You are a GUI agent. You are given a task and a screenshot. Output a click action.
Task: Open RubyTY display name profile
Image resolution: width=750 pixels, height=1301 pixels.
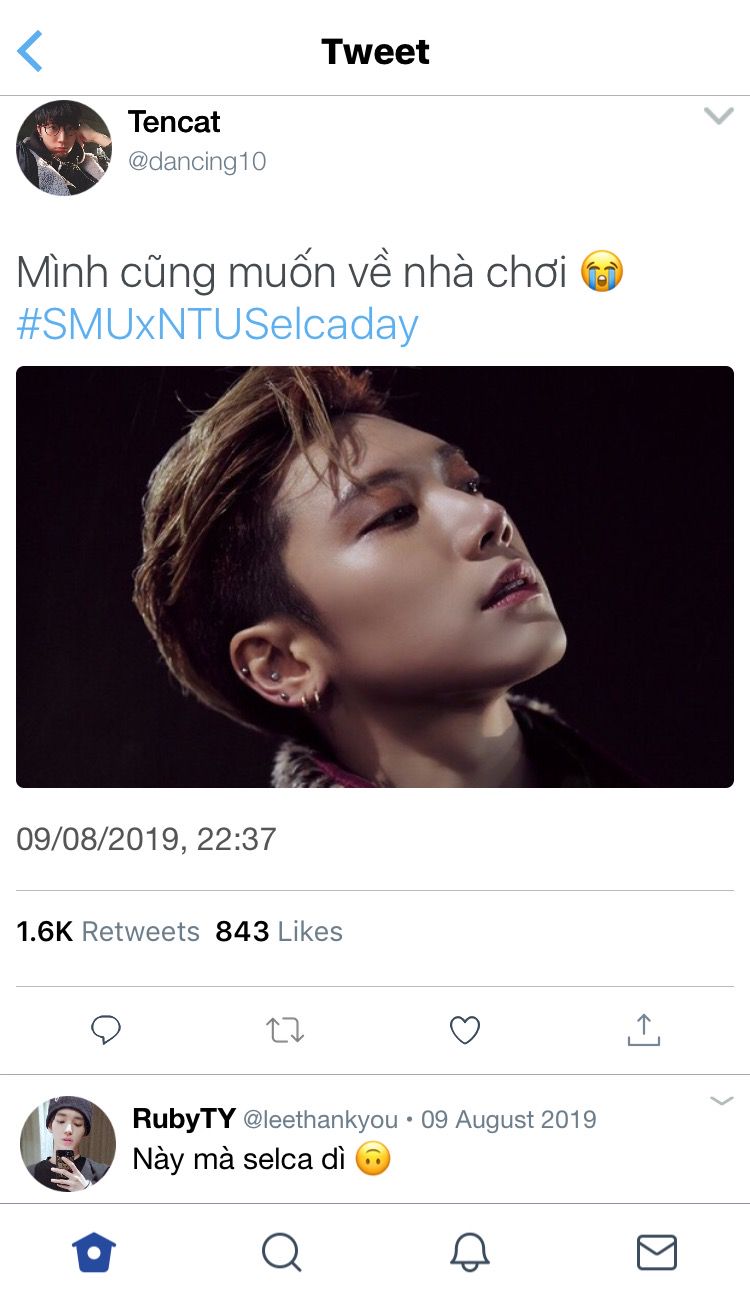[183, 1118]
